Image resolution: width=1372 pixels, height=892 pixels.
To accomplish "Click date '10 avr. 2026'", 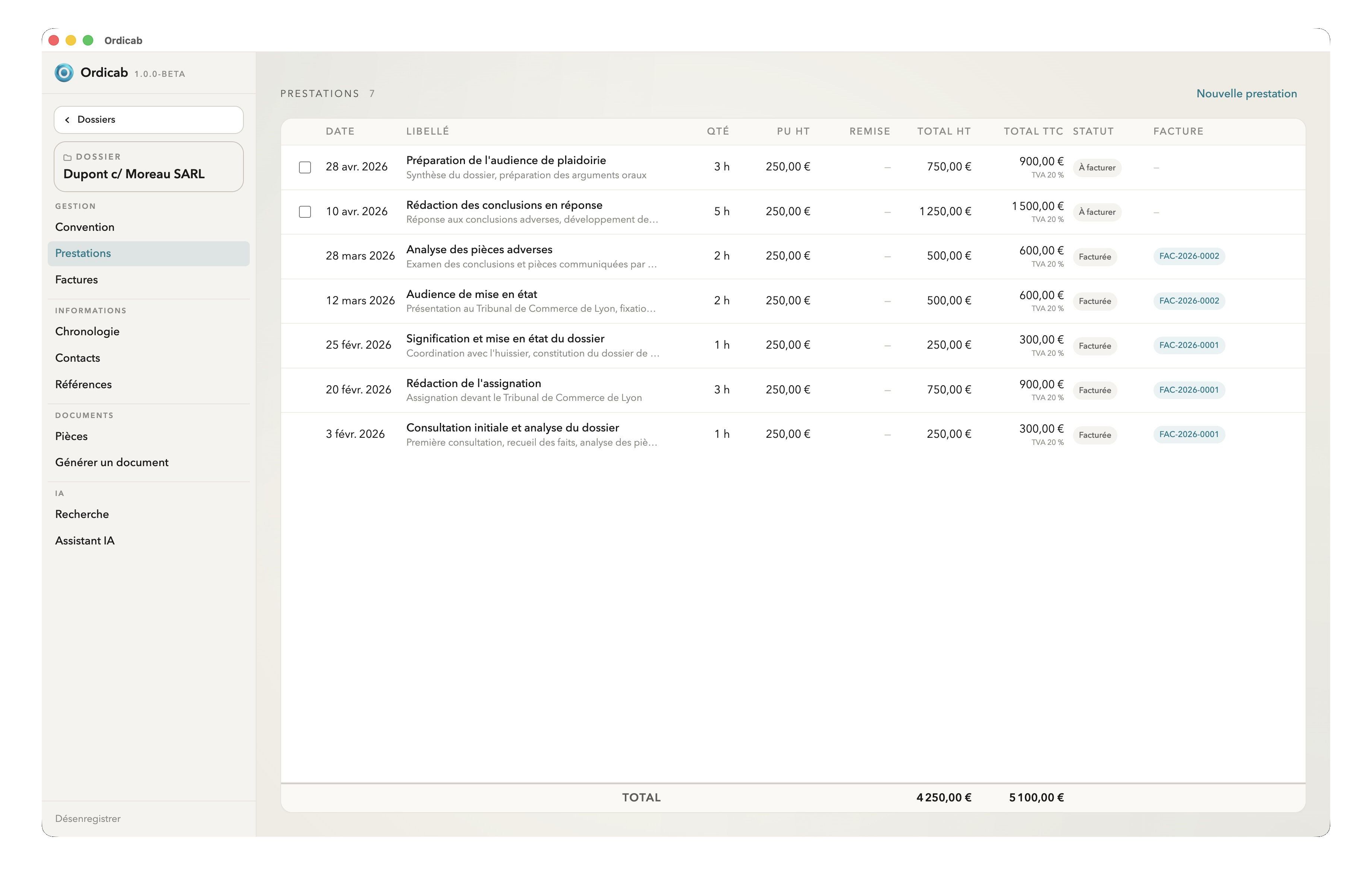I will tap(356, 211).
